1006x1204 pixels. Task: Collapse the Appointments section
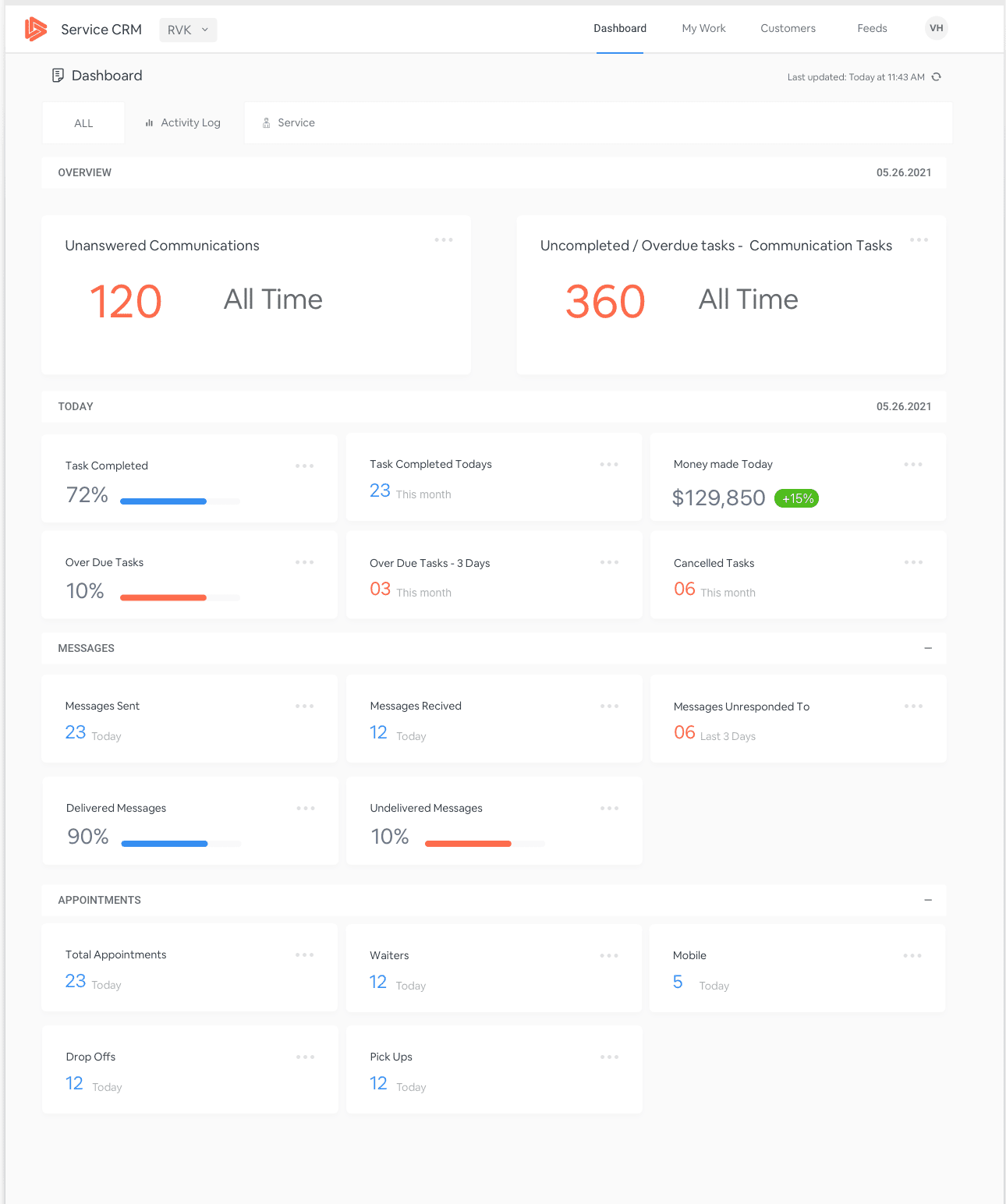(x=928, y=900)
